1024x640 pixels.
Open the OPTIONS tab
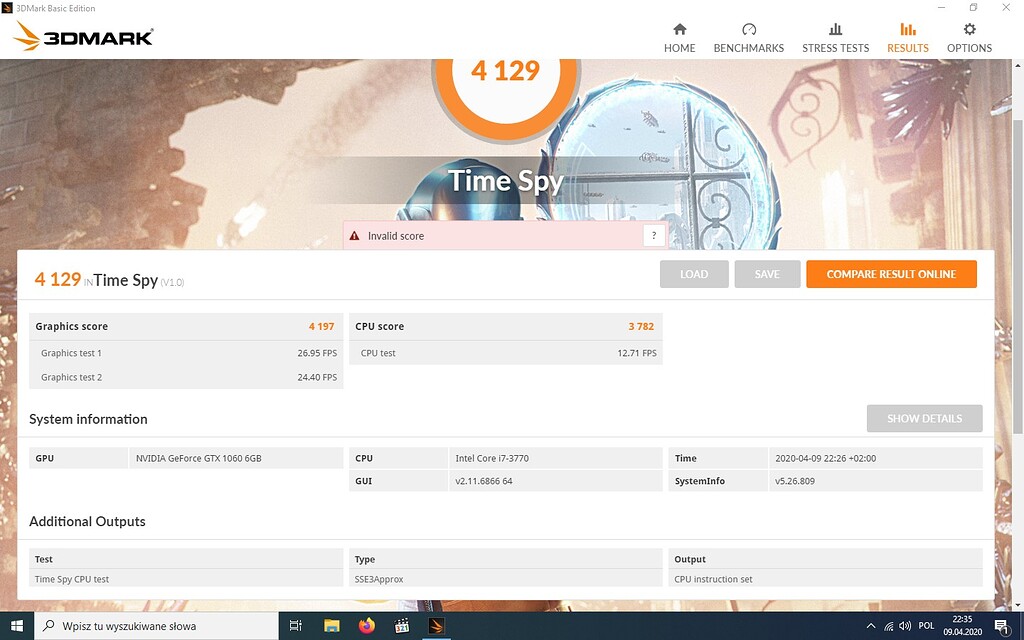[x=969, y=38]
